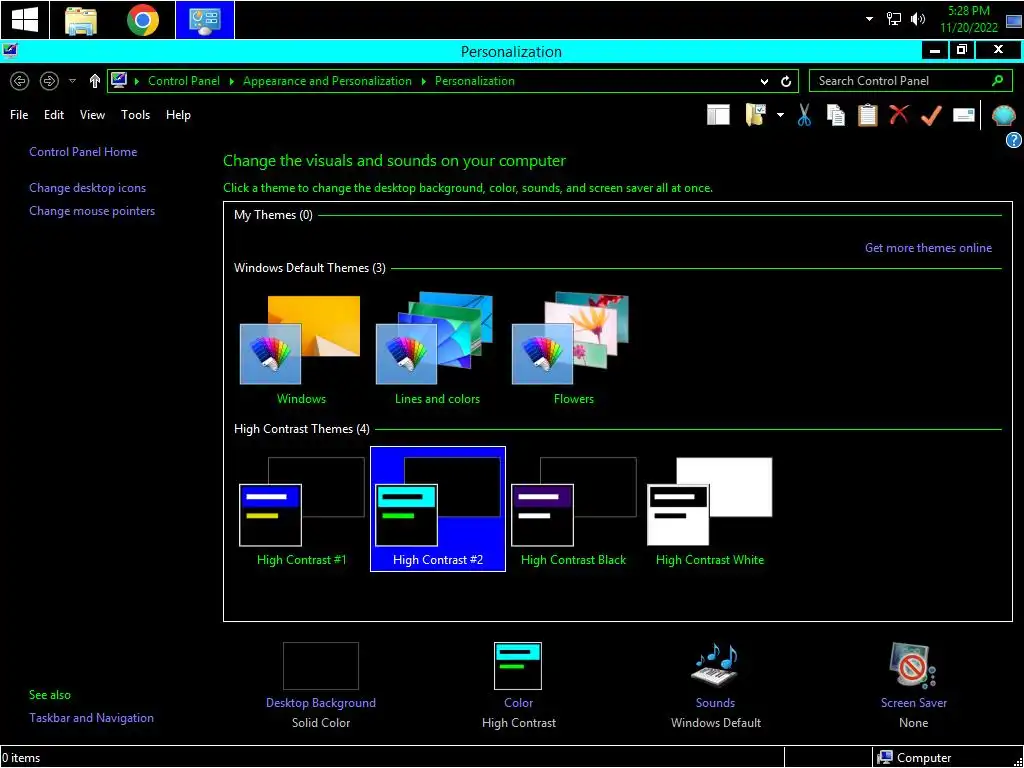The height and width of the screenshot is (768, 1024).
Task: Open File Explorer from the taskbar
Action: pyautogui.click(x=81, y=21)
